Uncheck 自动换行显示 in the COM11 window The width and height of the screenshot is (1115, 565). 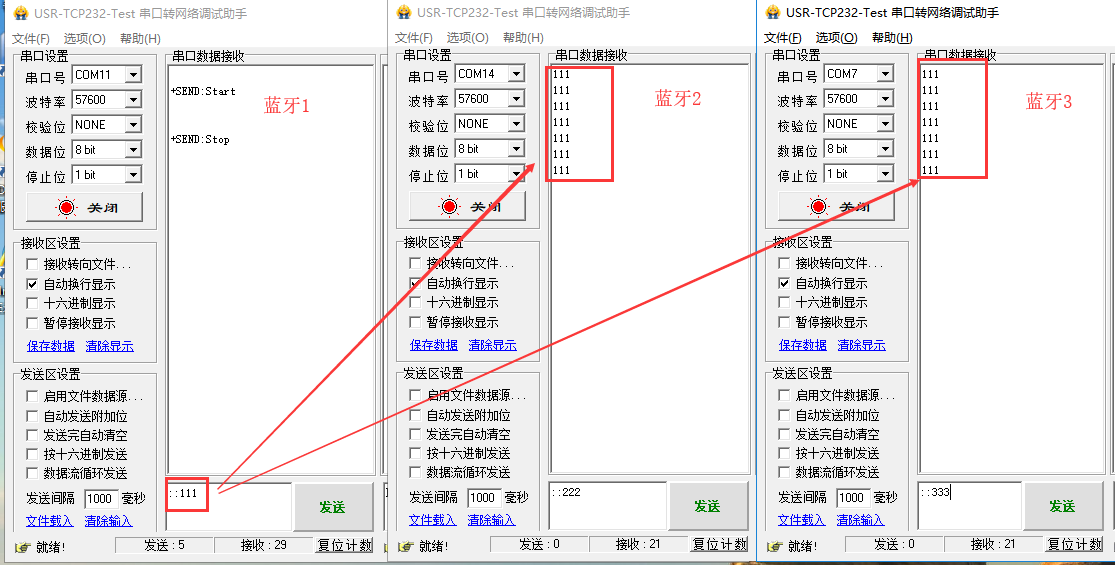tap(33, 284)
